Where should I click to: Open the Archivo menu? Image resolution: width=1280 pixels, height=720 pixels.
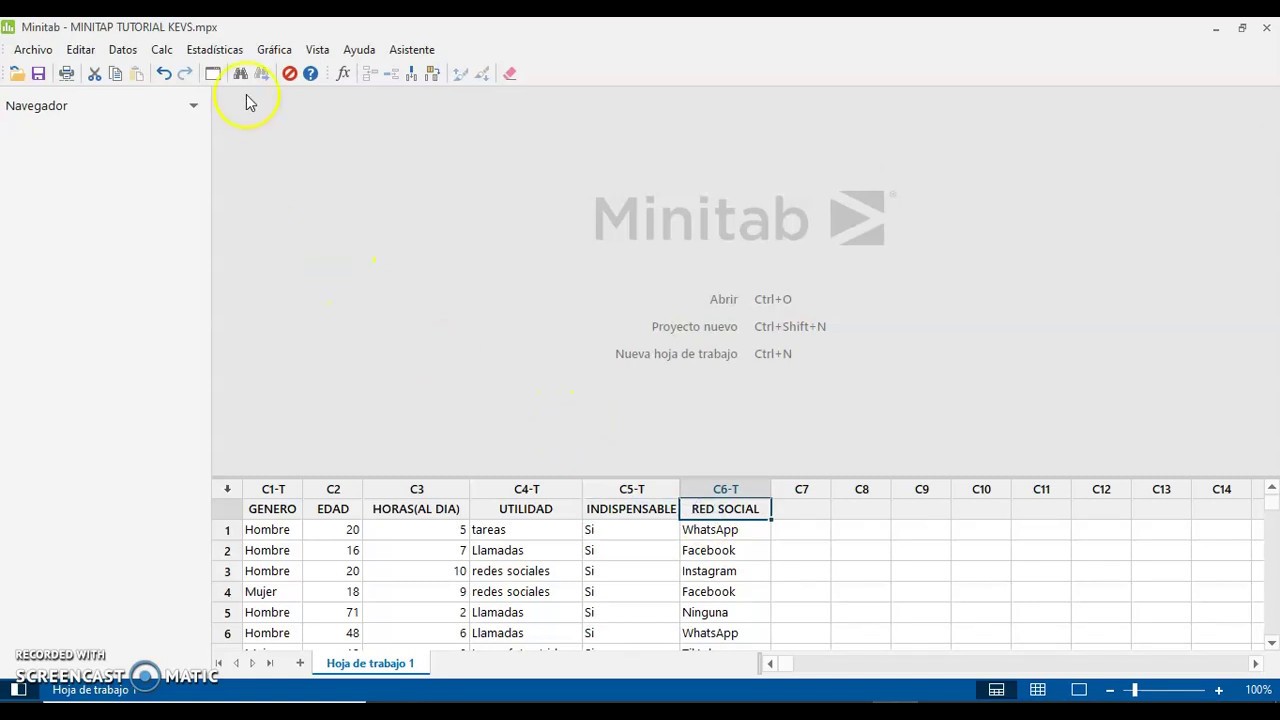[33, 50]
